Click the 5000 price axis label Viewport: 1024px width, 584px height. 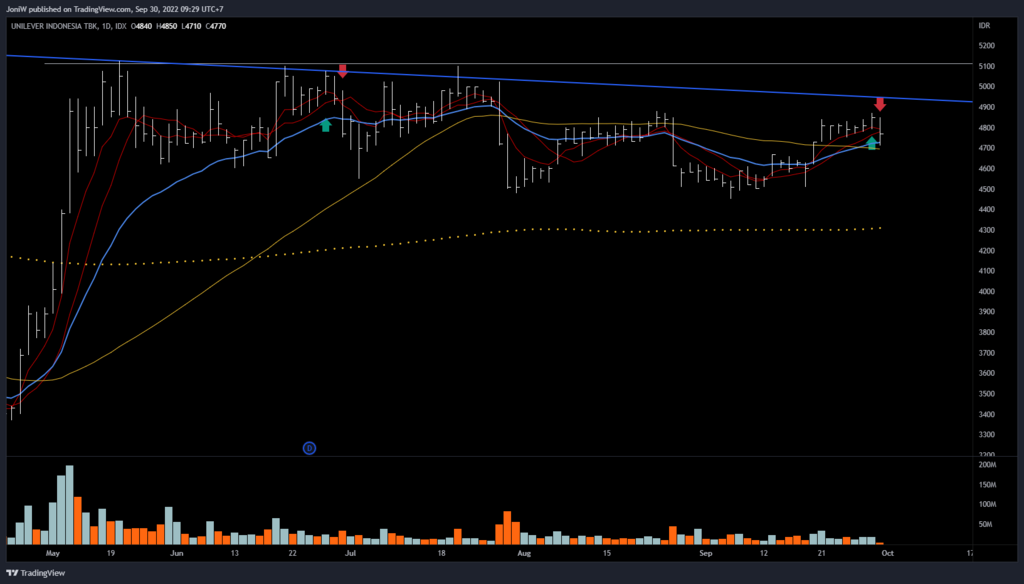tap(988, 87)
